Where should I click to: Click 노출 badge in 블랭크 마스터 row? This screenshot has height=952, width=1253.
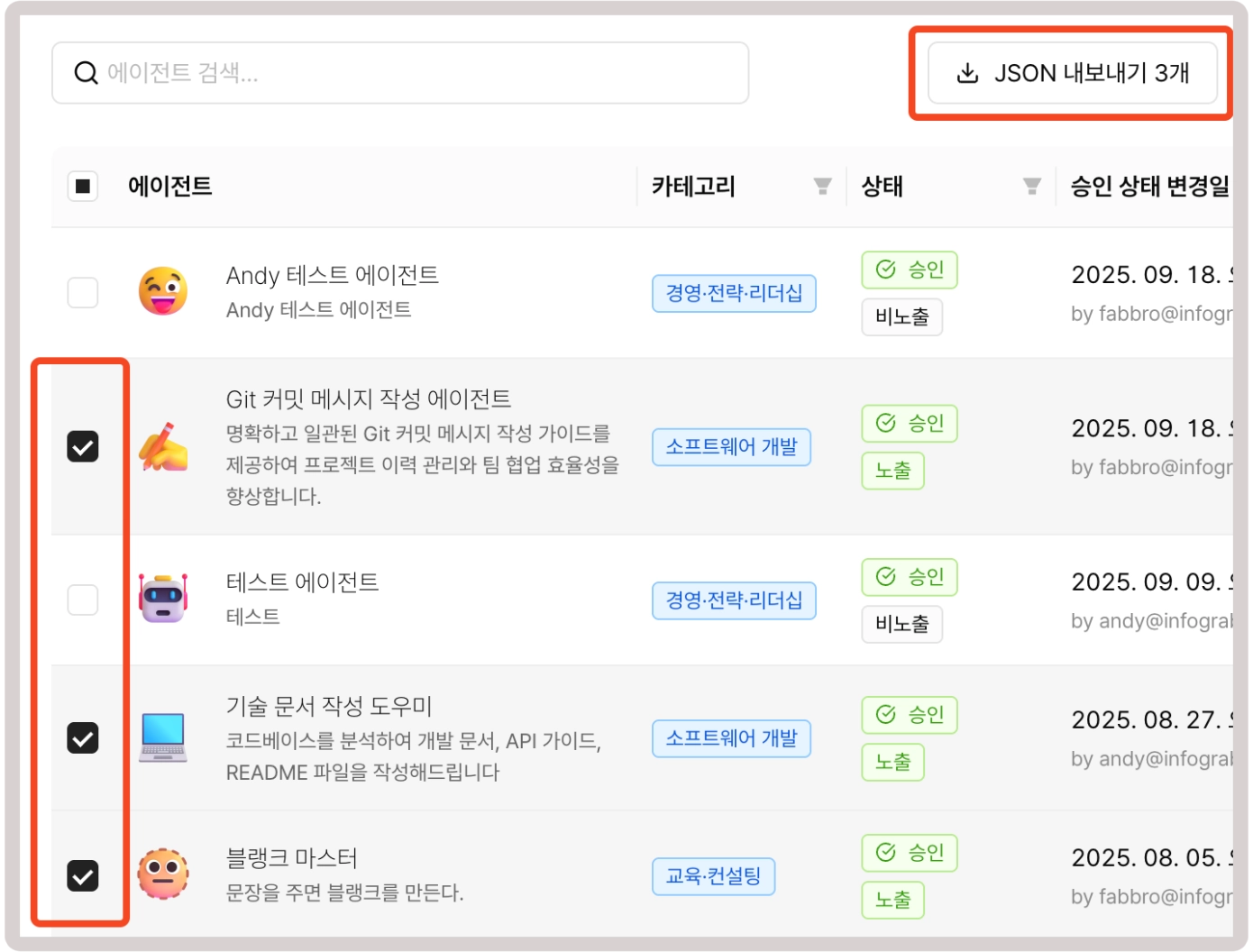(892, 900)
